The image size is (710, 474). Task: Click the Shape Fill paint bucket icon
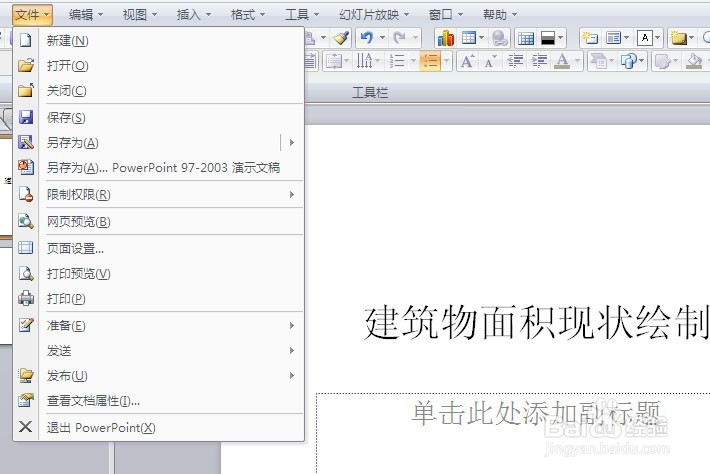click(694, 61)
